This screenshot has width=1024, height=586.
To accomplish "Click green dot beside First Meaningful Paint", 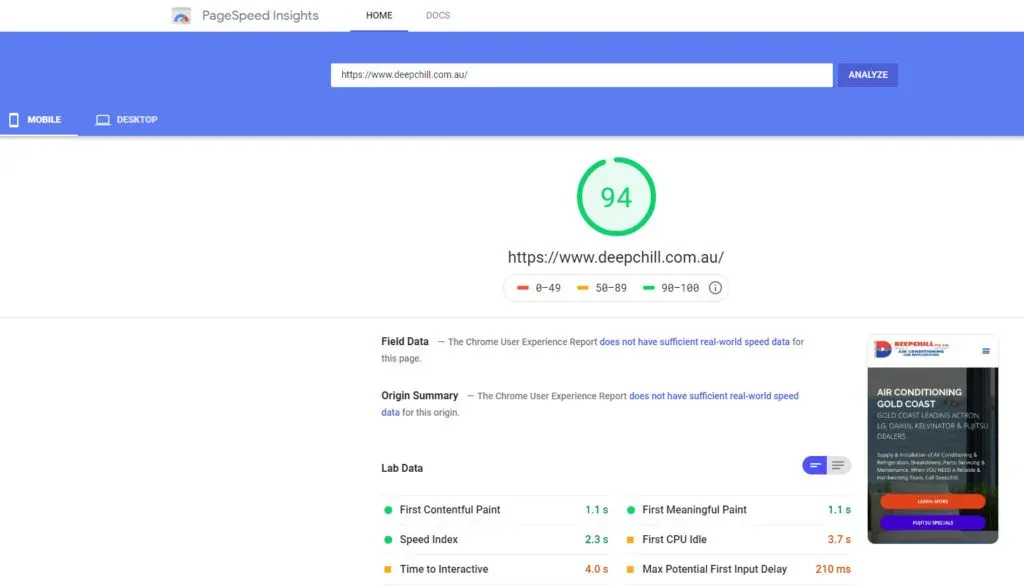I will pyautogui.click(x=630, y=510).
